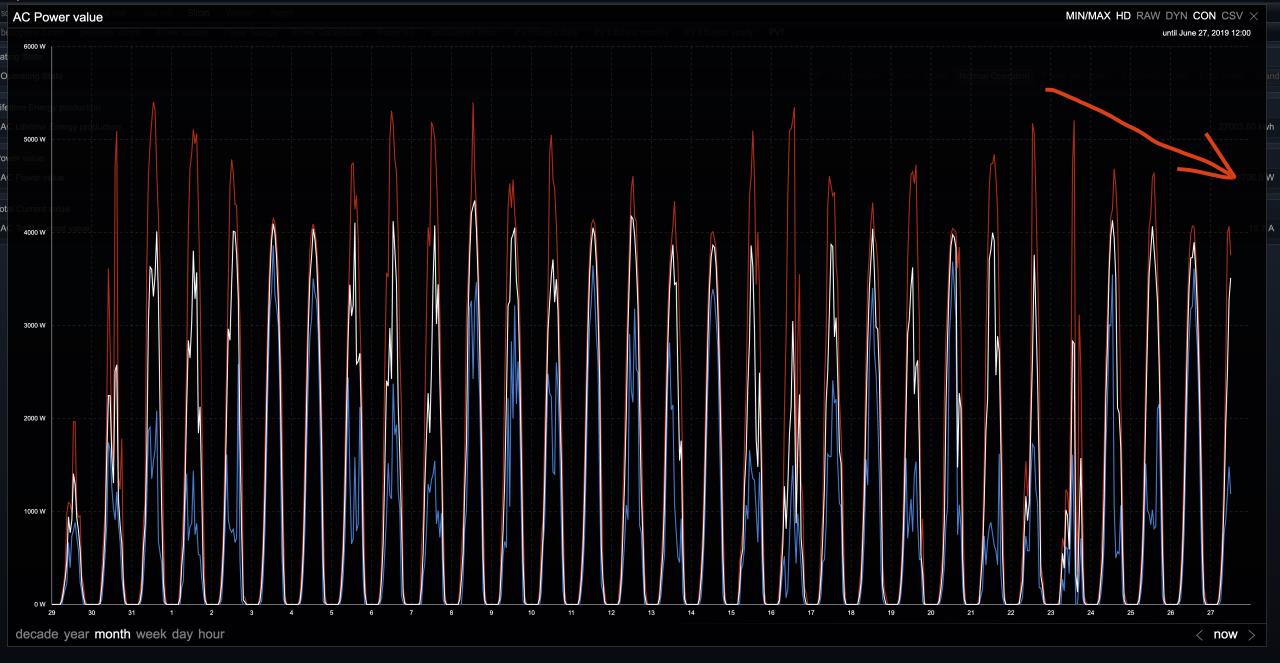Switch the time range to decade
The image size is (1280, 663).
point(37,634)
